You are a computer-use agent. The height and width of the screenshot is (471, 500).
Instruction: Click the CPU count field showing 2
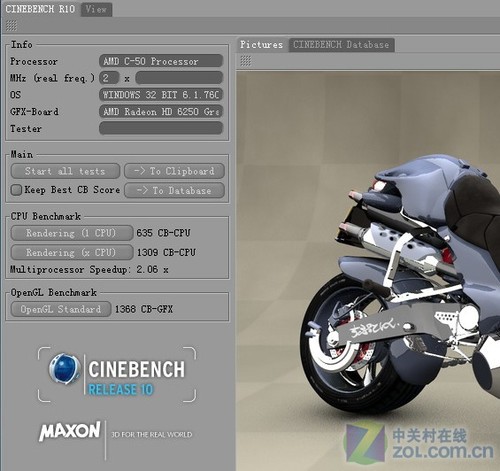pyautogui.click(x=109, y=78)
